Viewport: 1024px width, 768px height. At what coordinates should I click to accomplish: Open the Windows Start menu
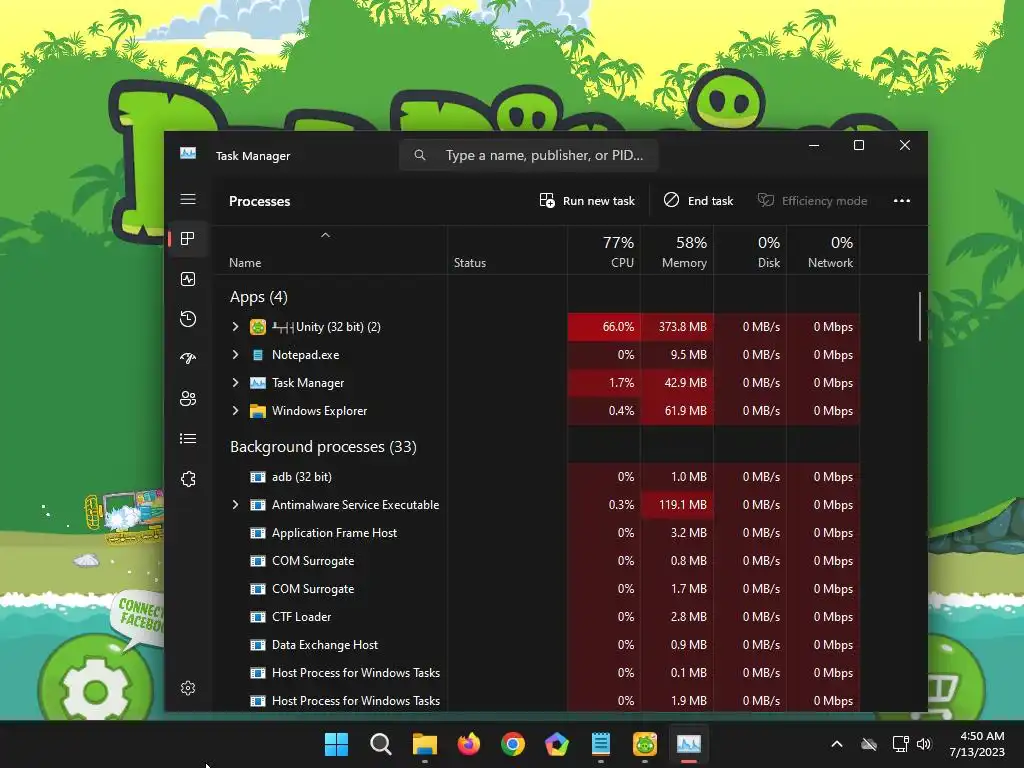pos(337,744)
